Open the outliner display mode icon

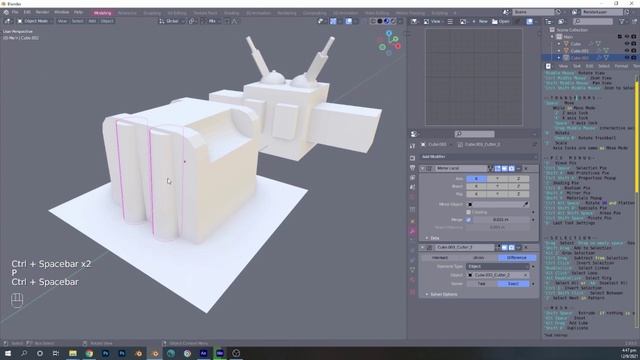(561, 21)
